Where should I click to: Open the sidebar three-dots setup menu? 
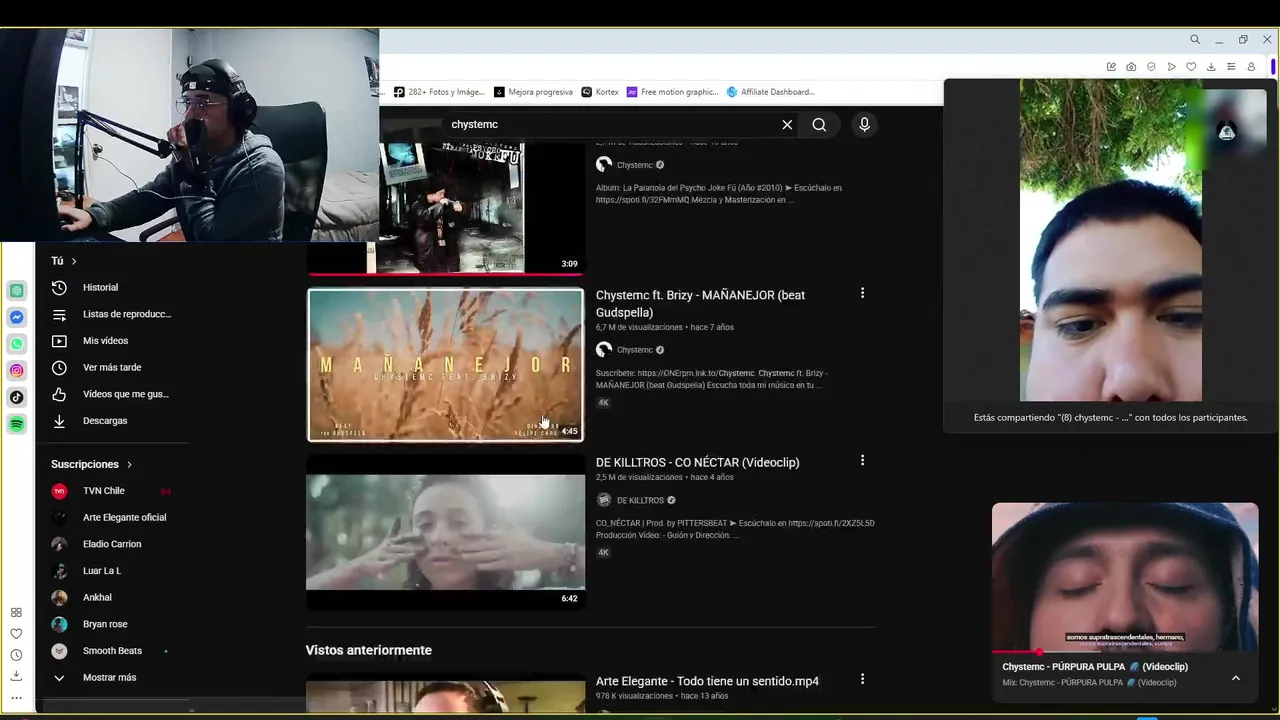point(16,698)
